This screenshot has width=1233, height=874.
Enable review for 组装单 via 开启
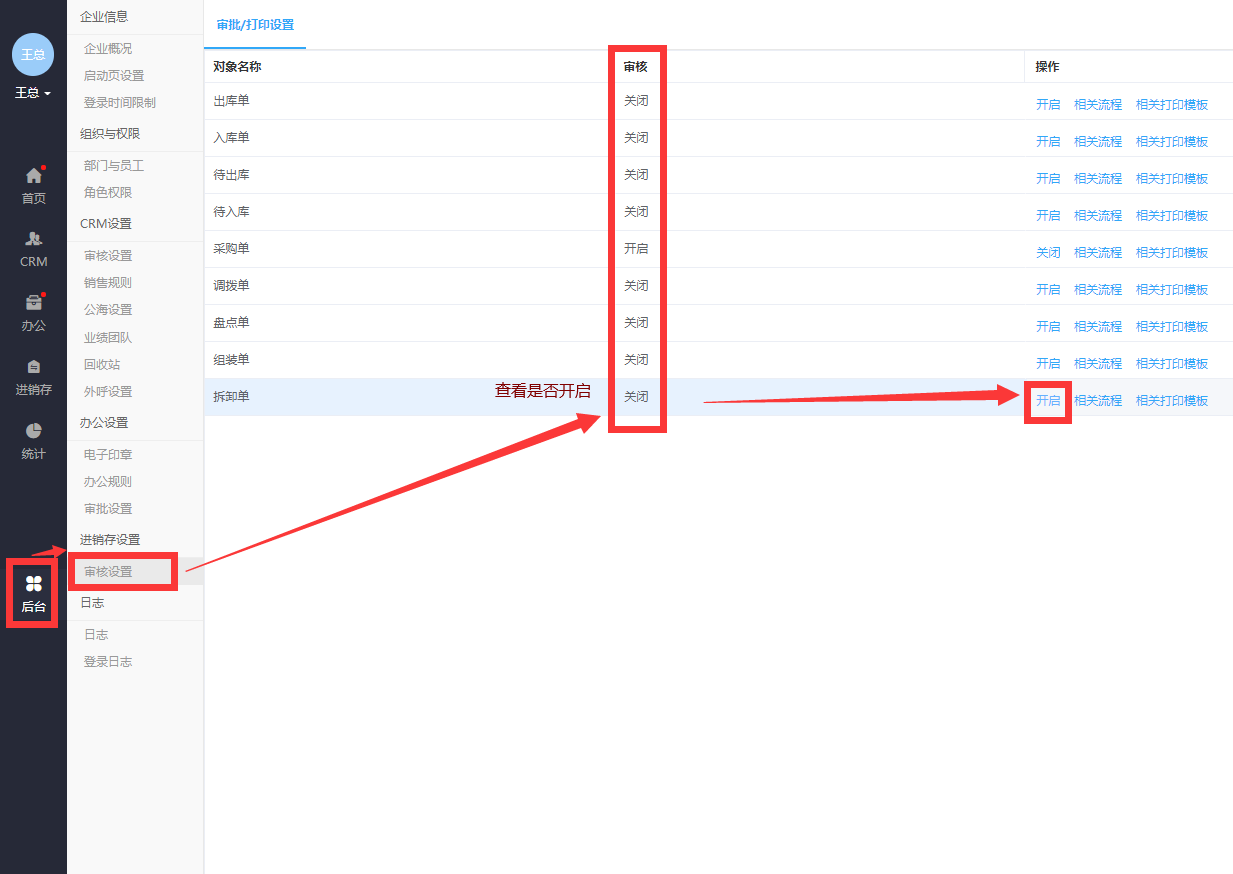coord(1048,363)
